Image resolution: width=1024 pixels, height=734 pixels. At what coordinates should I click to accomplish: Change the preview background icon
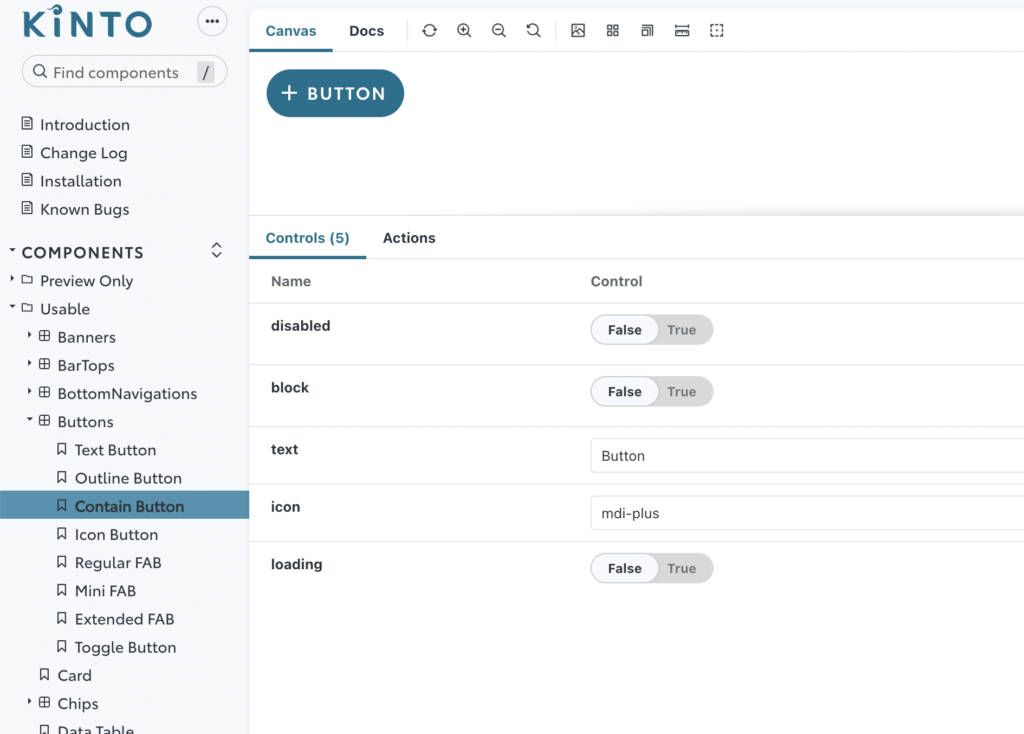coord(578,31)
